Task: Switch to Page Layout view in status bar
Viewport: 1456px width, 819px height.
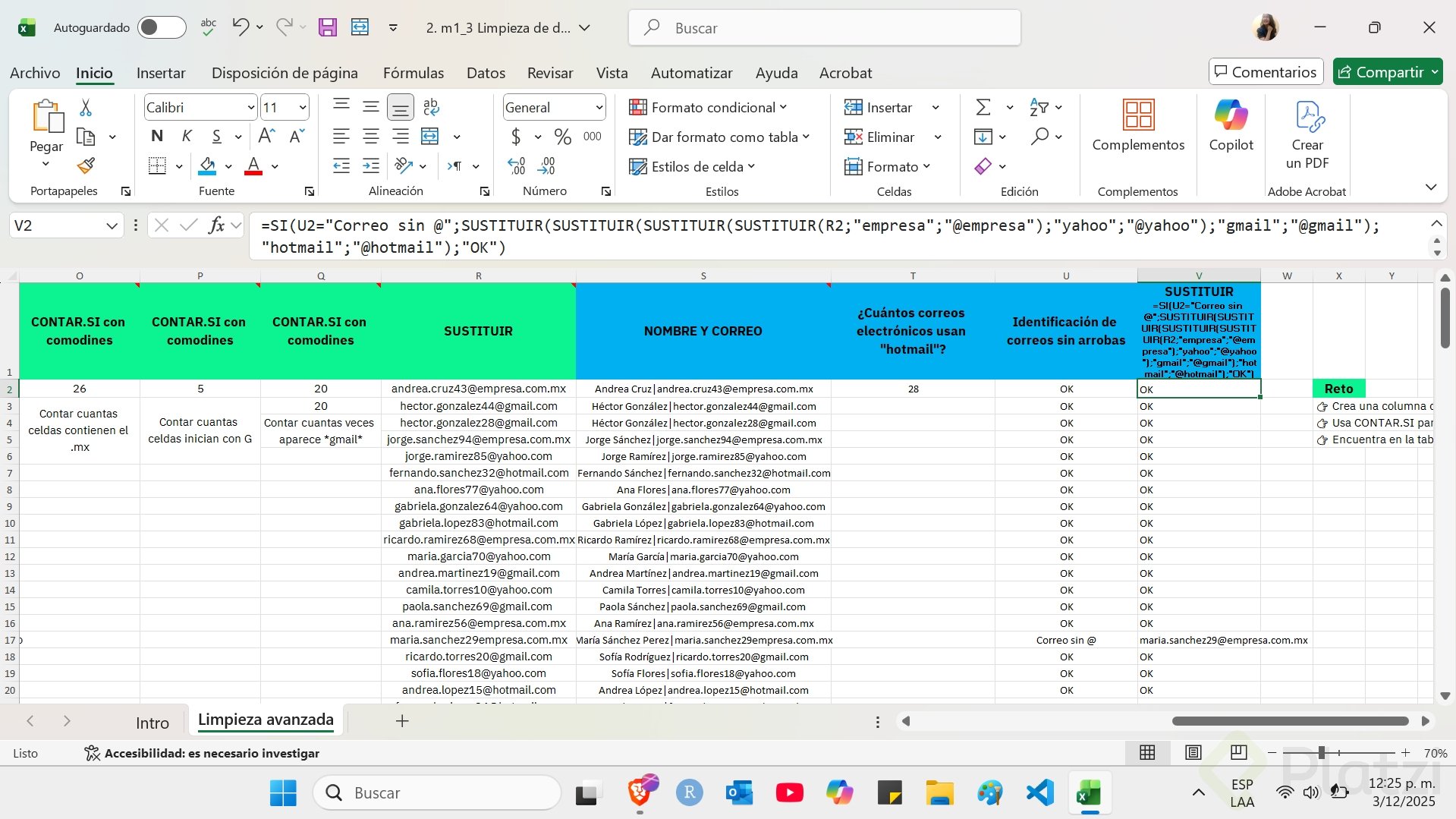Action: tap(1193, 752)
